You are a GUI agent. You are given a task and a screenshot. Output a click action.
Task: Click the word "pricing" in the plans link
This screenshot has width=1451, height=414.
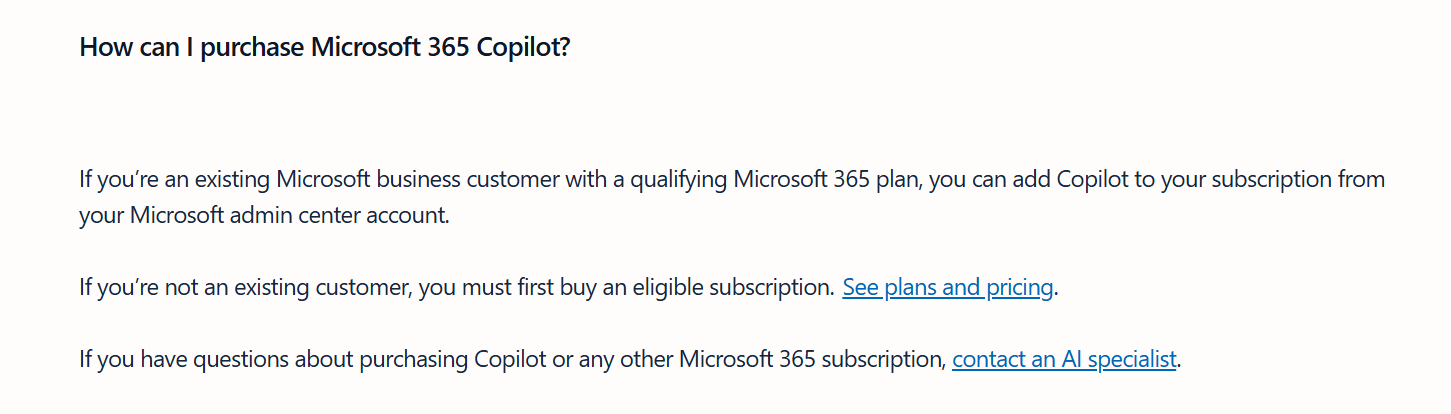(x=1019, y=288)
